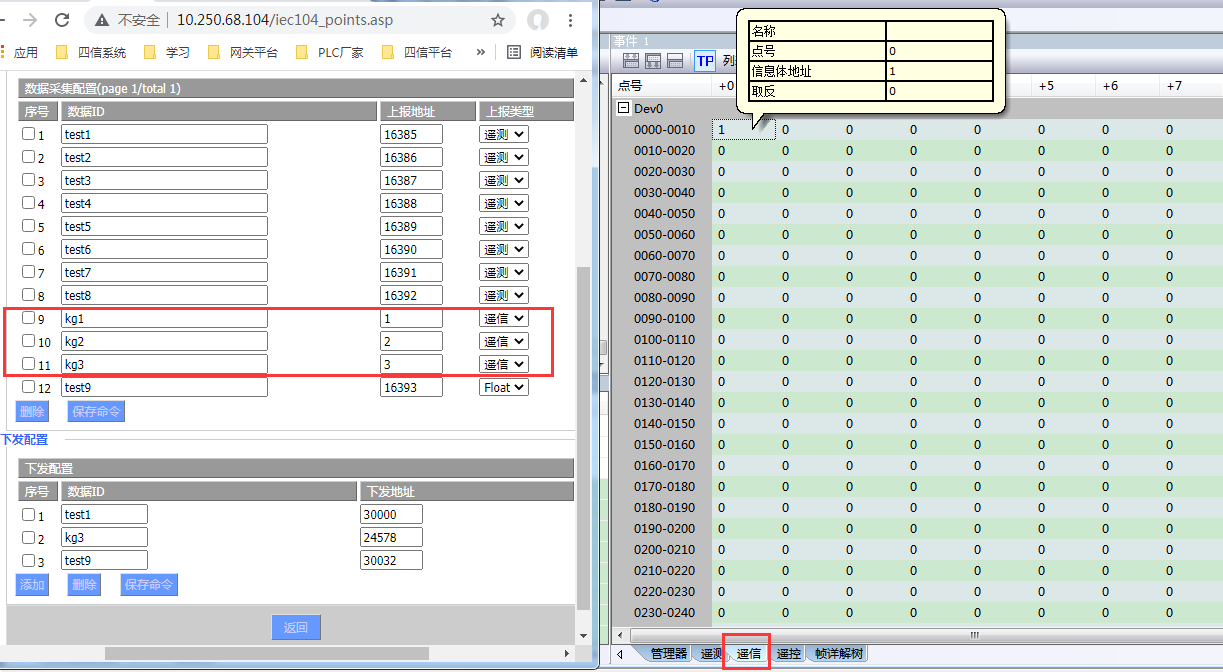Open the 学习 bookmark folder

click(x=167, y=52)
